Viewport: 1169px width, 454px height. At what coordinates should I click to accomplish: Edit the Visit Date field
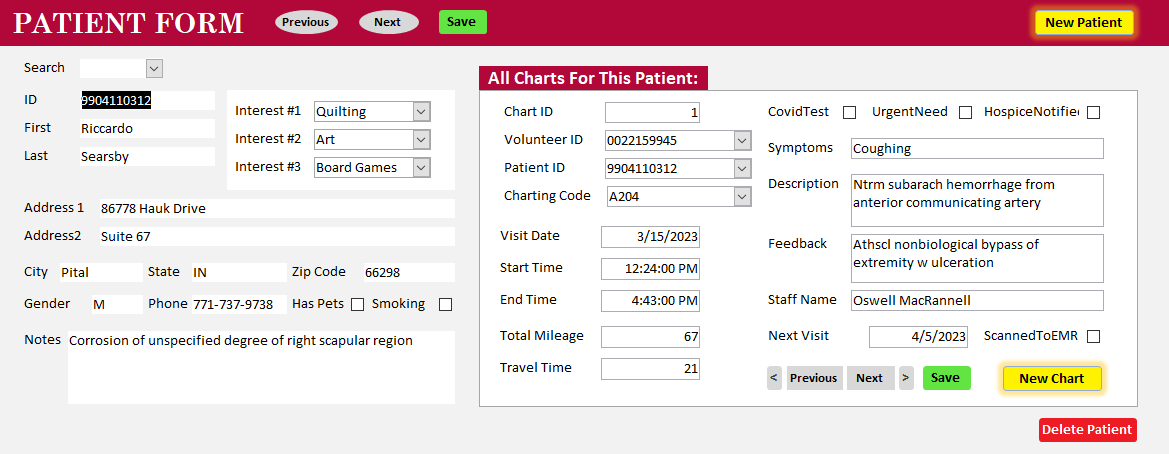point(650,237)
